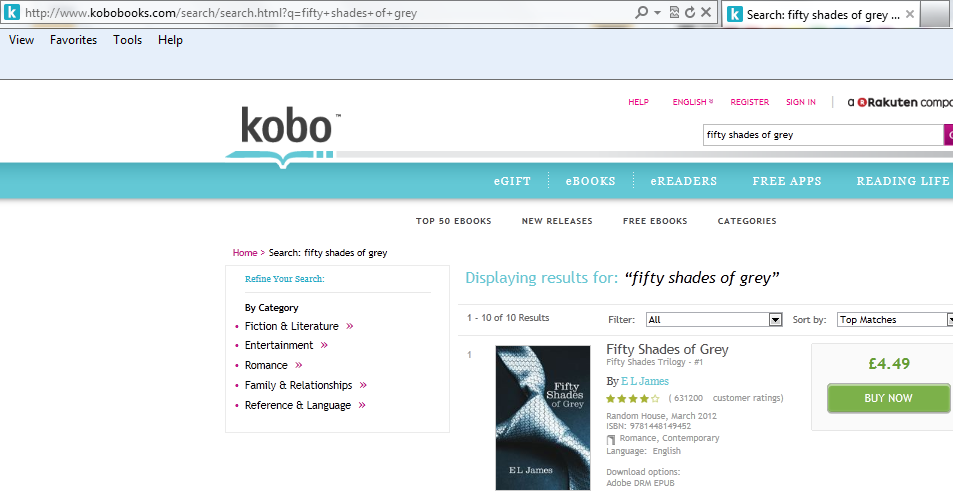
Task: Select the 'Search: fifty shades of grey' tab
Action: tap(821, 15)
